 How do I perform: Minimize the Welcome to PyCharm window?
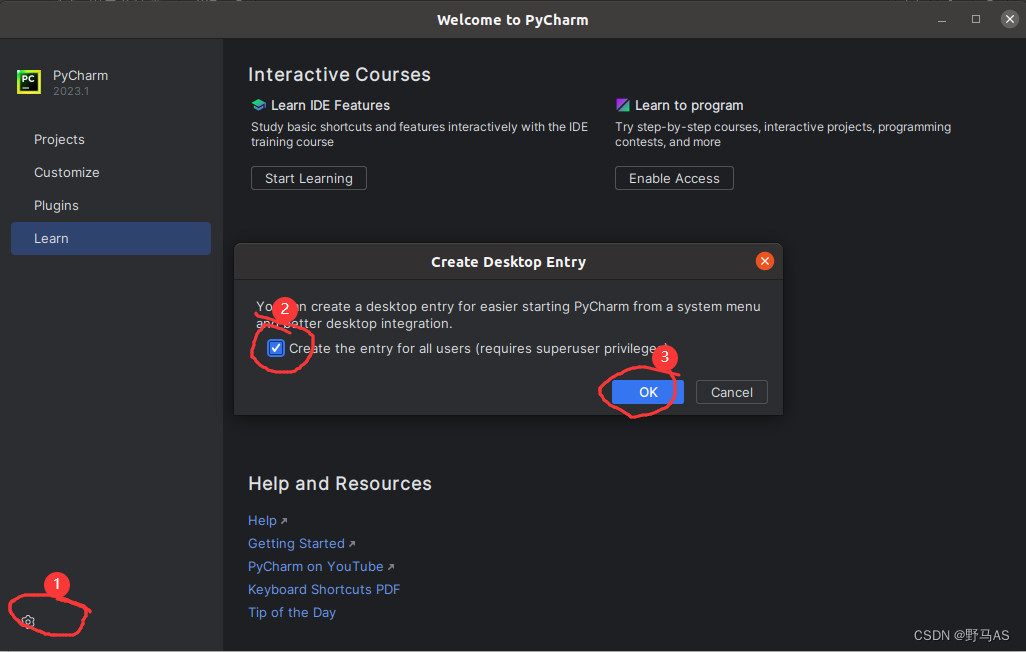tap(941, 18)
